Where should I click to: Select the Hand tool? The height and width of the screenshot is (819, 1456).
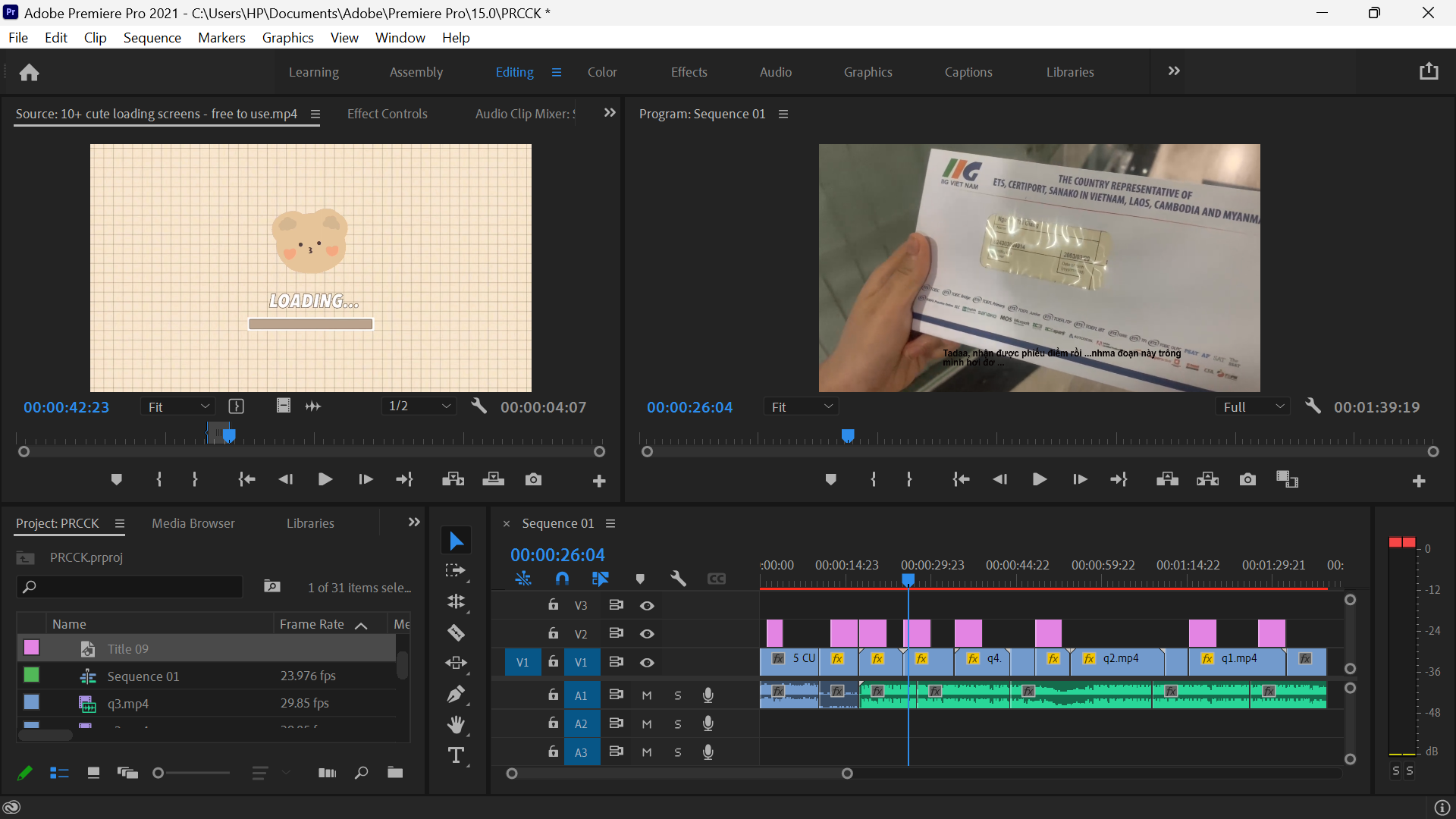point(456,724)
